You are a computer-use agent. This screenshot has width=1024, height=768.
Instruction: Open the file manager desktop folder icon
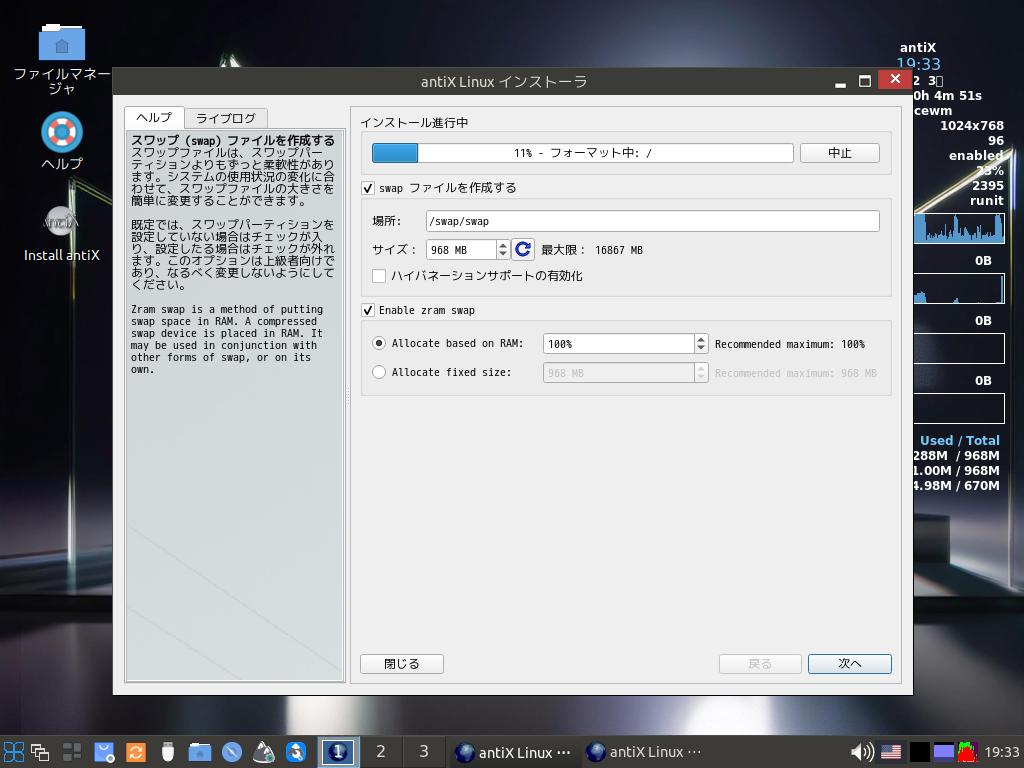click(62, 43)
